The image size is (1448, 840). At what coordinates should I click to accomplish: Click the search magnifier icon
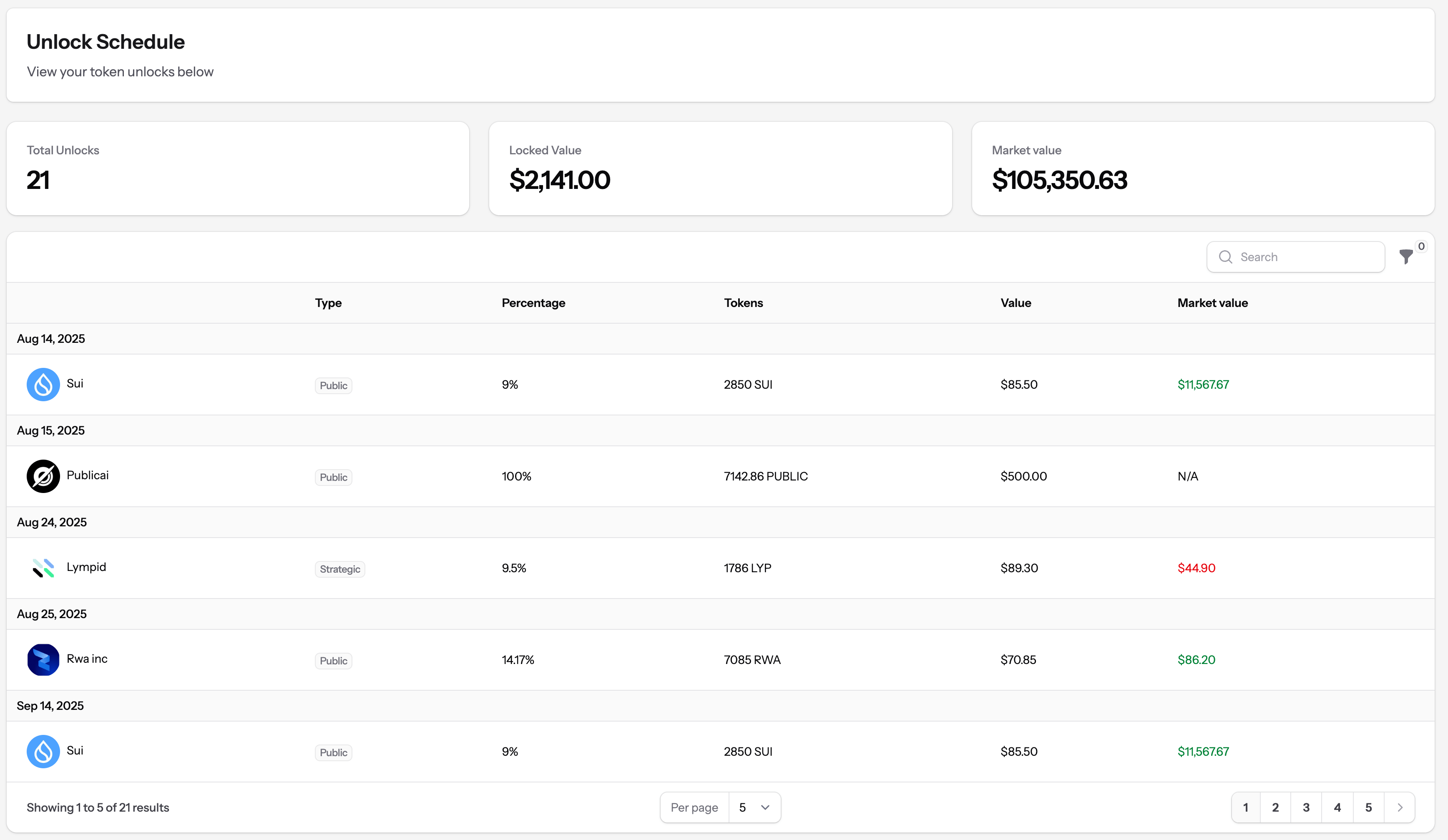point(1225,257)
